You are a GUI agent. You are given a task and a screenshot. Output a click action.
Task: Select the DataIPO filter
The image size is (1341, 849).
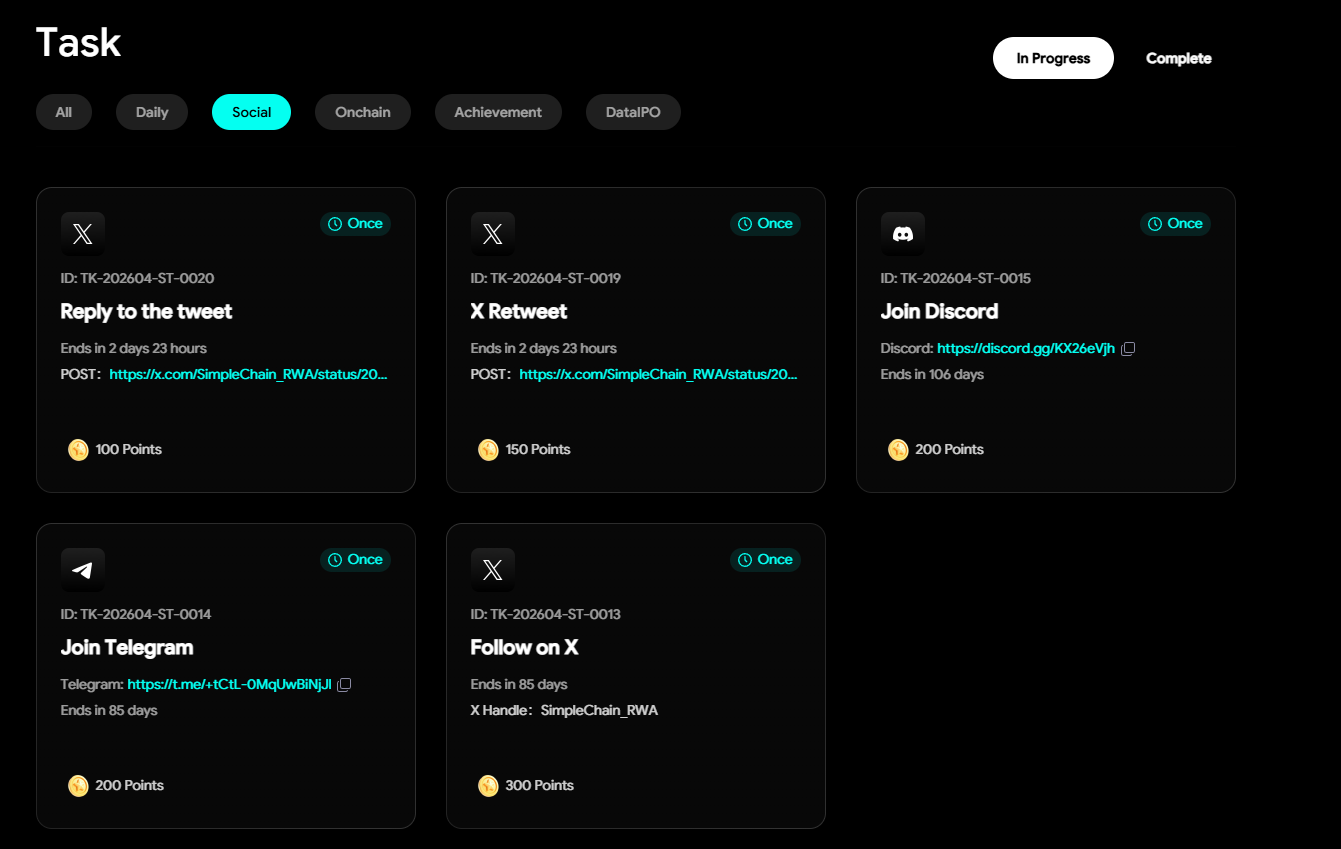tap(632, 112)
